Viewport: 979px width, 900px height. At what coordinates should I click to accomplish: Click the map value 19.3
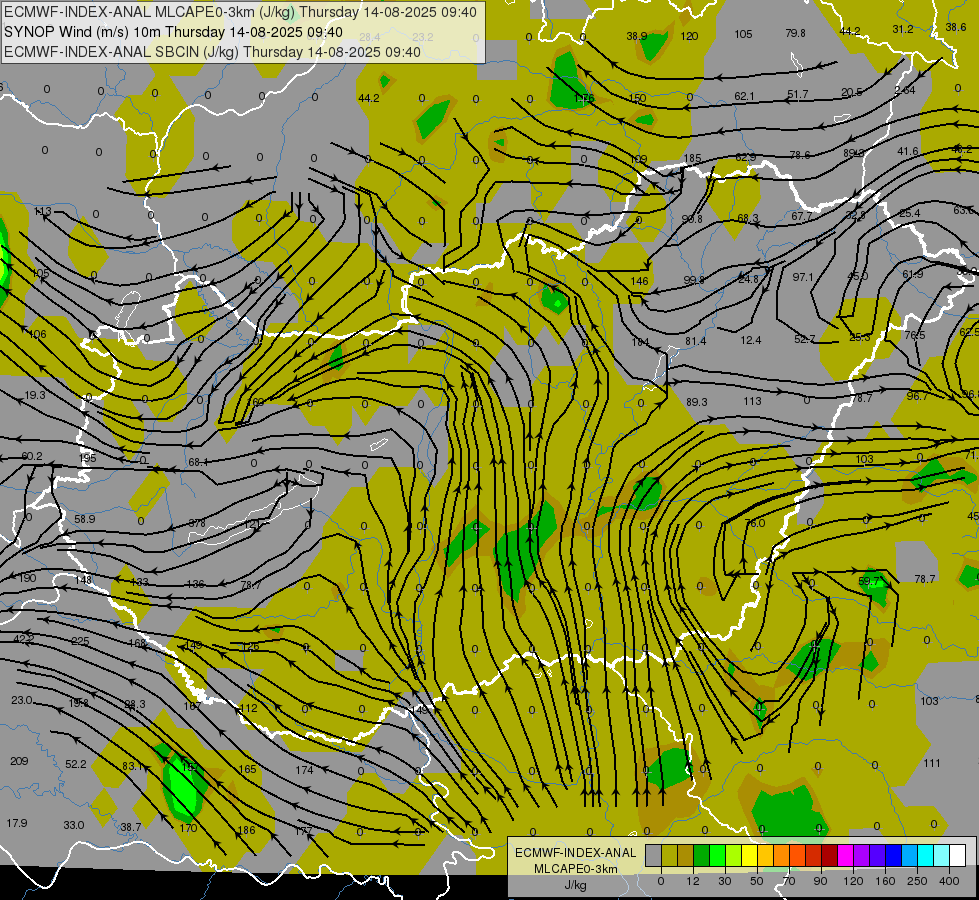pyautogui.click(x=35, y=395)
